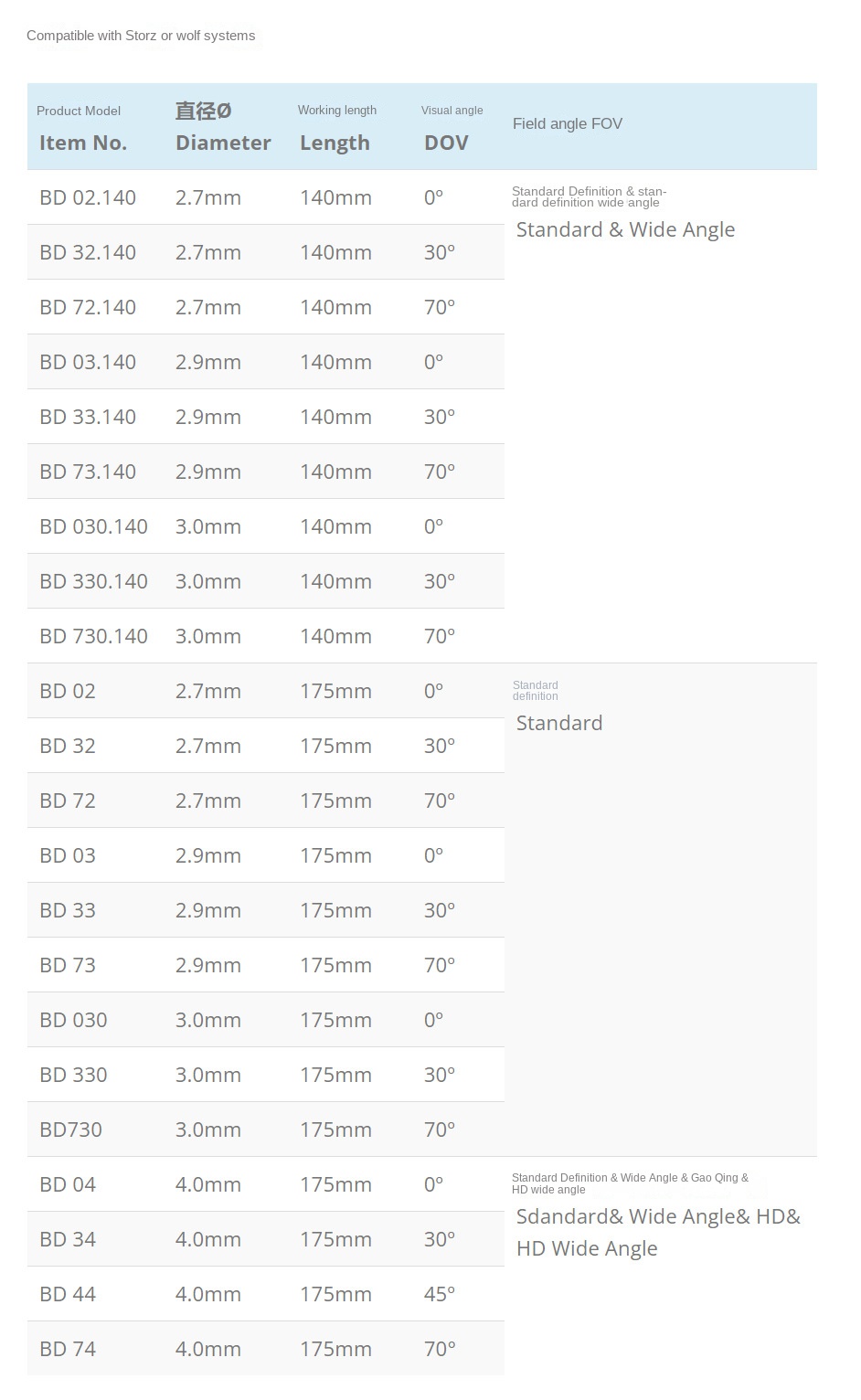Click the Standard & Wide Angle text

click(625, 229)
